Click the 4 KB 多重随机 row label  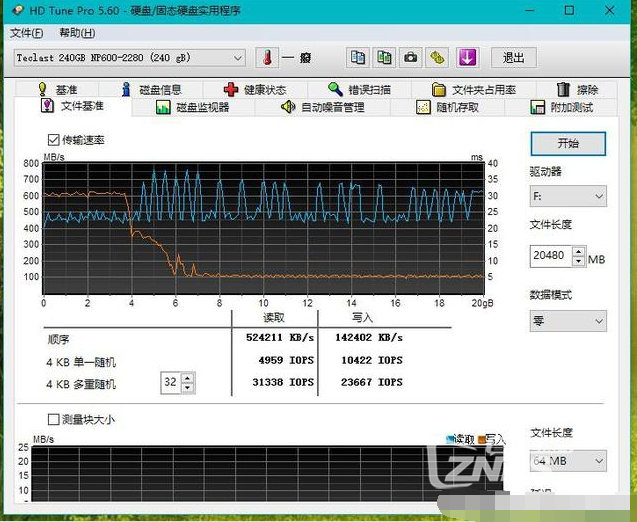tap(81, 384)
